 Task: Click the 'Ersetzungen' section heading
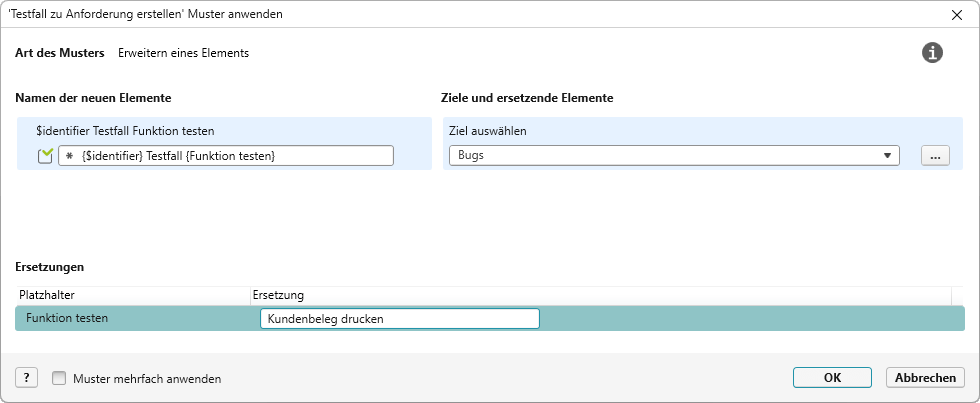[x=50, y=267]
